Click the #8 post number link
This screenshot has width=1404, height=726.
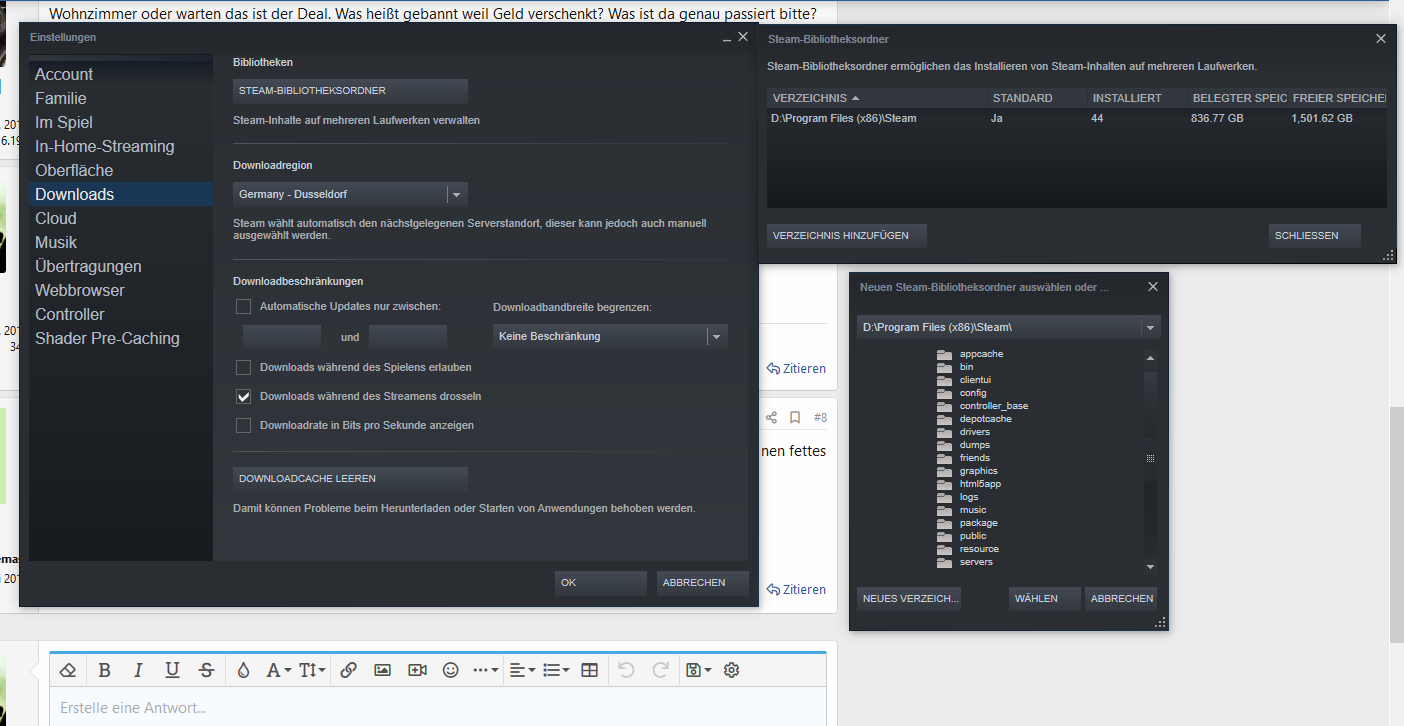[x=820, y=417]
